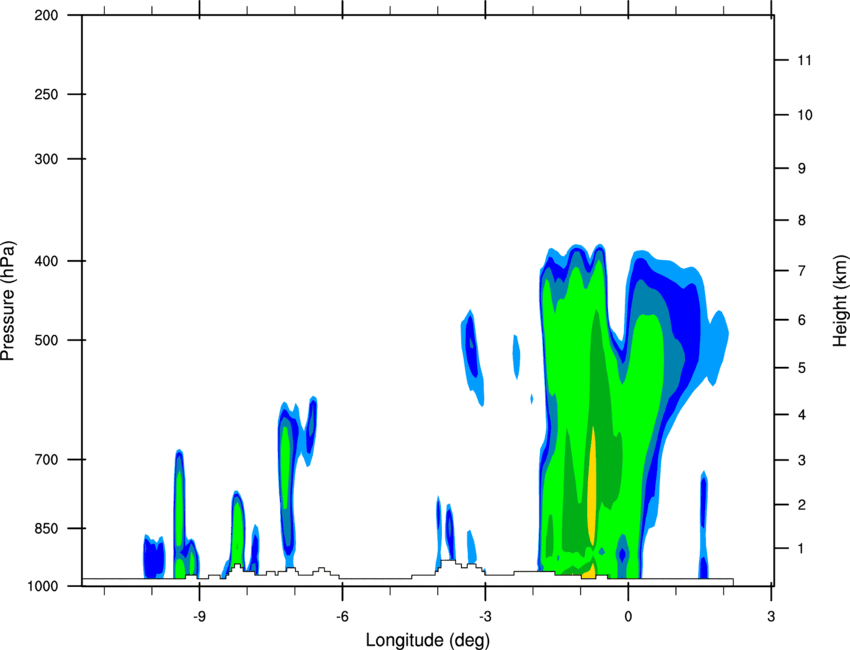Select the 700 pressure tick label

46,459
